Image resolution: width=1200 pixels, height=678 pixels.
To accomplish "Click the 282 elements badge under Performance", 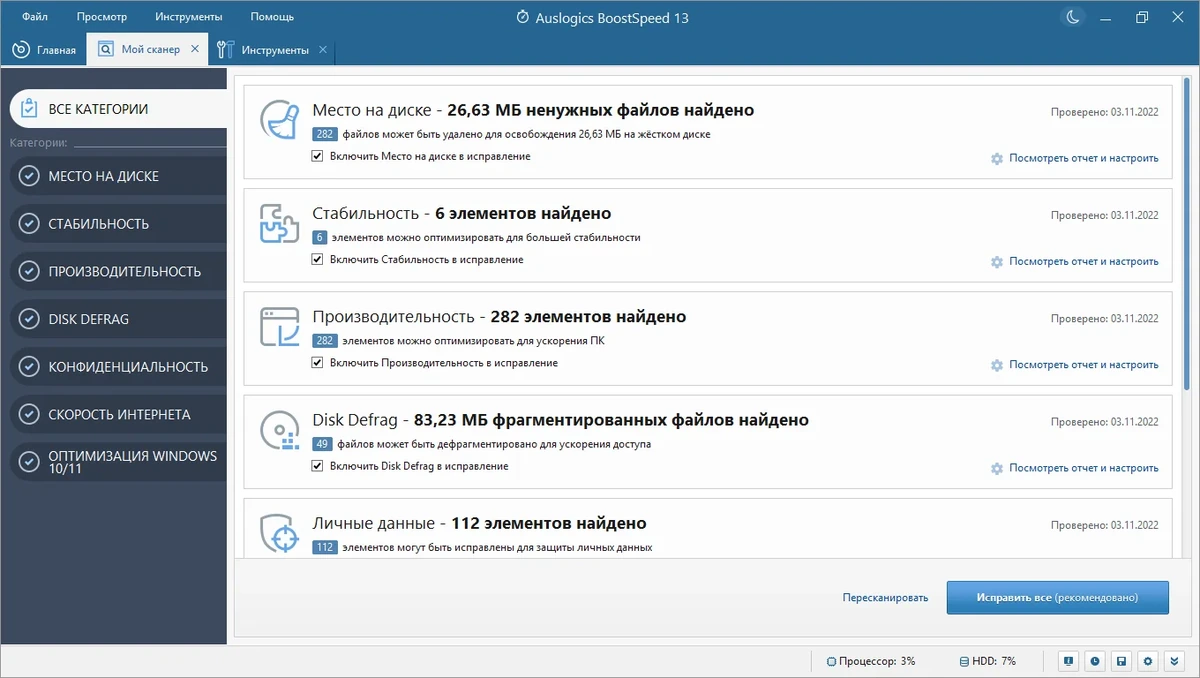I will [325, 341].
